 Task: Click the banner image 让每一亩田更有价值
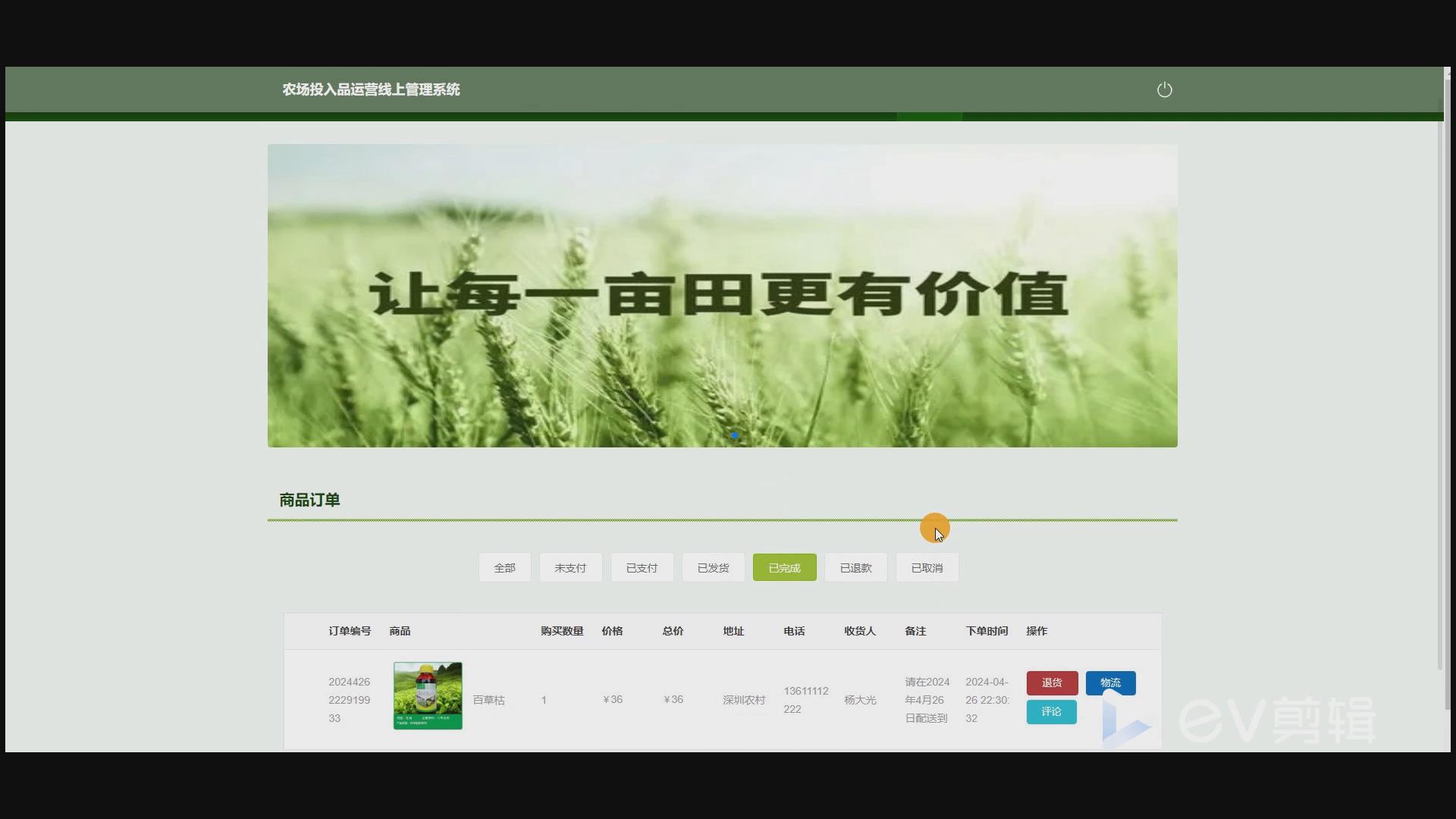[720, 296]
